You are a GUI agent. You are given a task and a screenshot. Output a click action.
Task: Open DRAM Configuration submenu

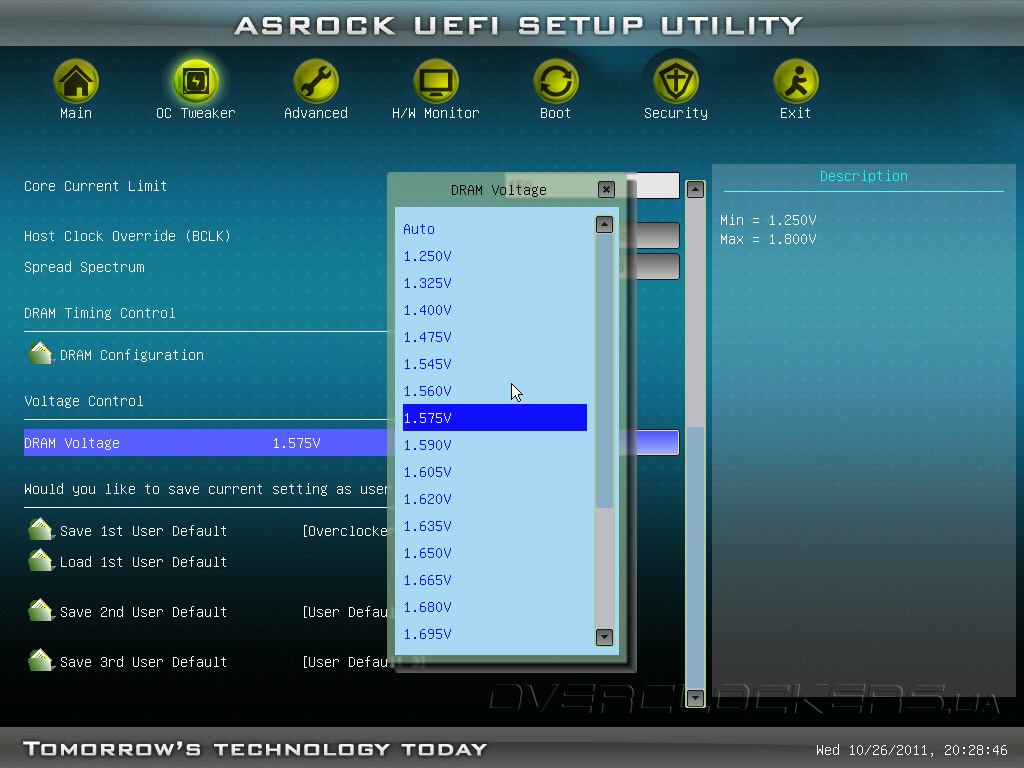pyautogui.click(x=132, y=355)
